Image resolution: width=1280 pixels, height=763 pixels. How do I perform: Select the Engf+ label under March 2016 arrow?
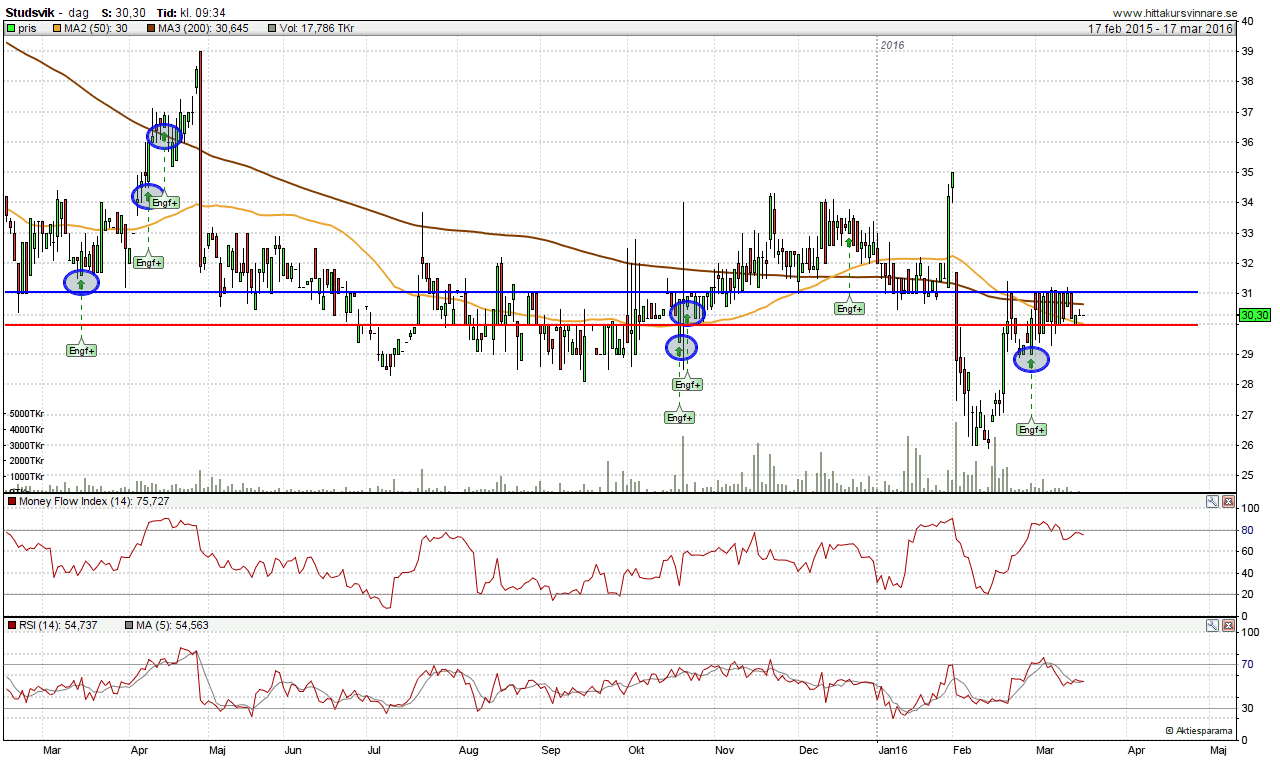(x=1031, y=429)
